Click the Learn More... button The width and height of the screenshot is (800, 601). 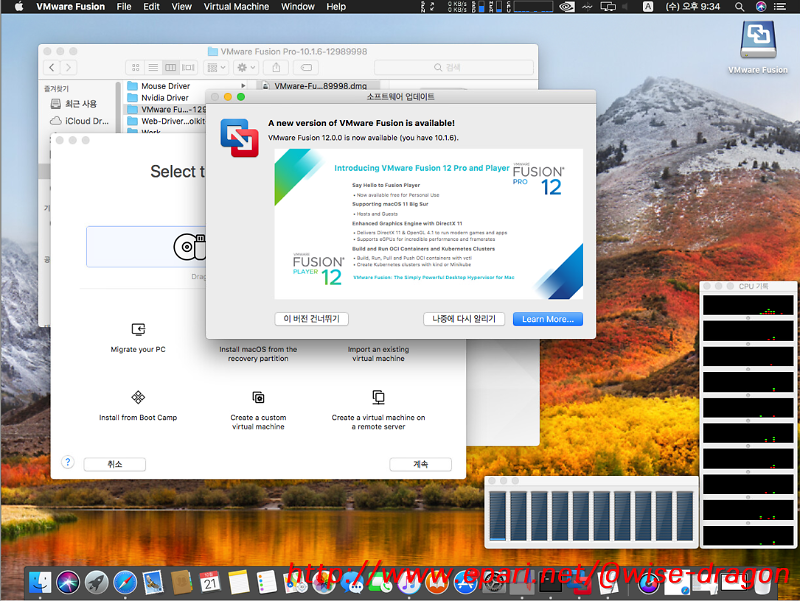click(548, 319)
